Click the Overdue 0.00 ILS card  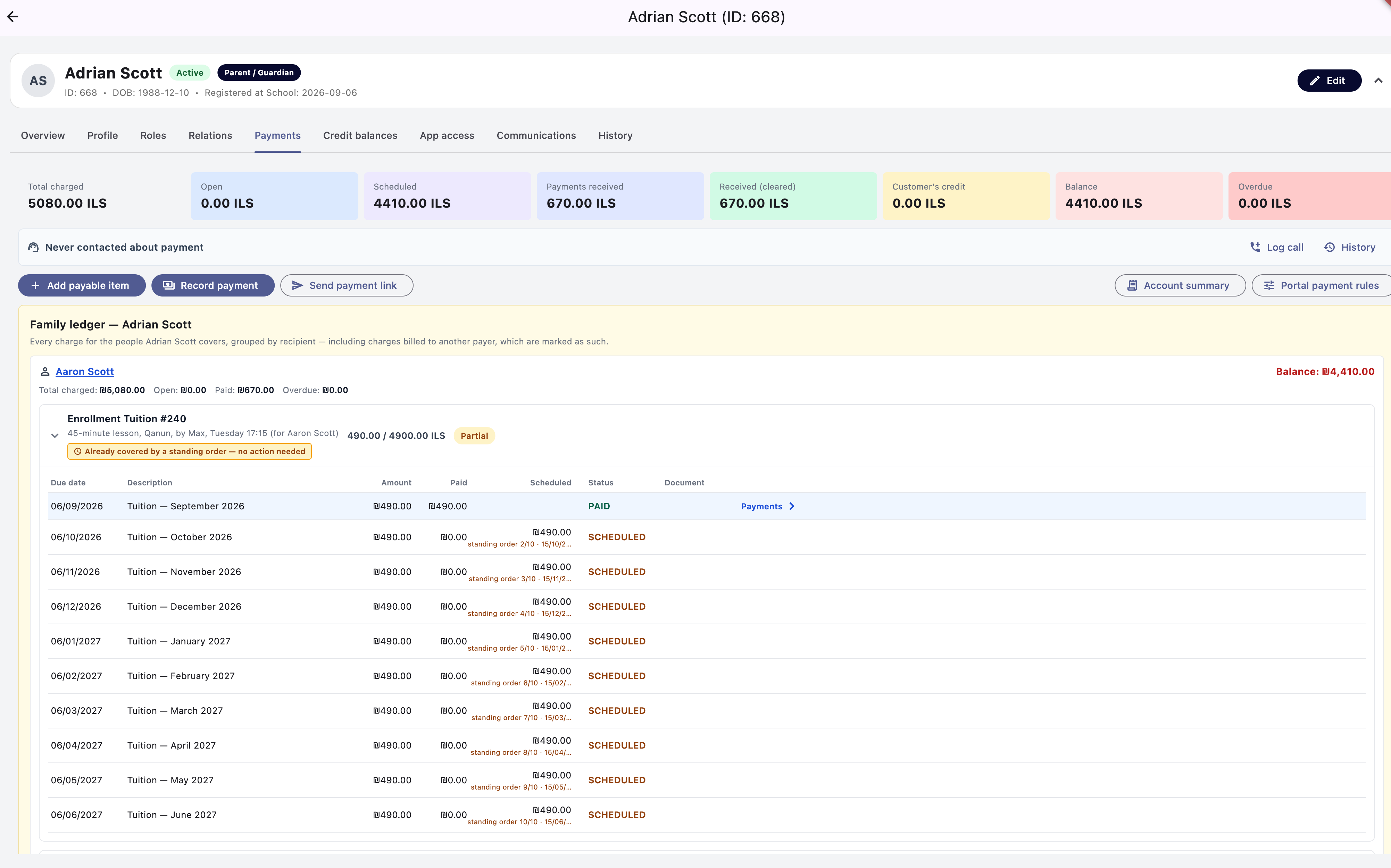pyautogui.click(x=1309, y=196)
